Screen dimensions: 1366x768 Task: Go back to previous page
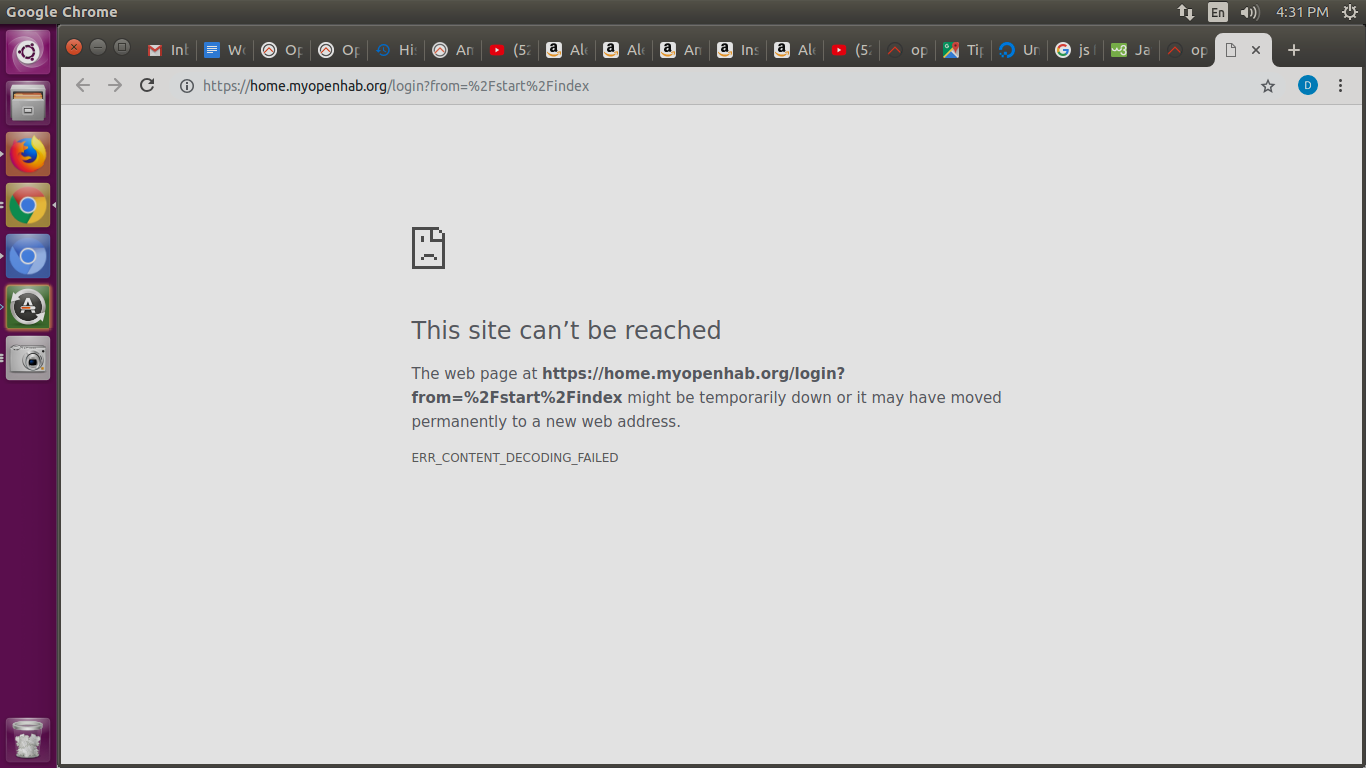click(x=83, y=86)
